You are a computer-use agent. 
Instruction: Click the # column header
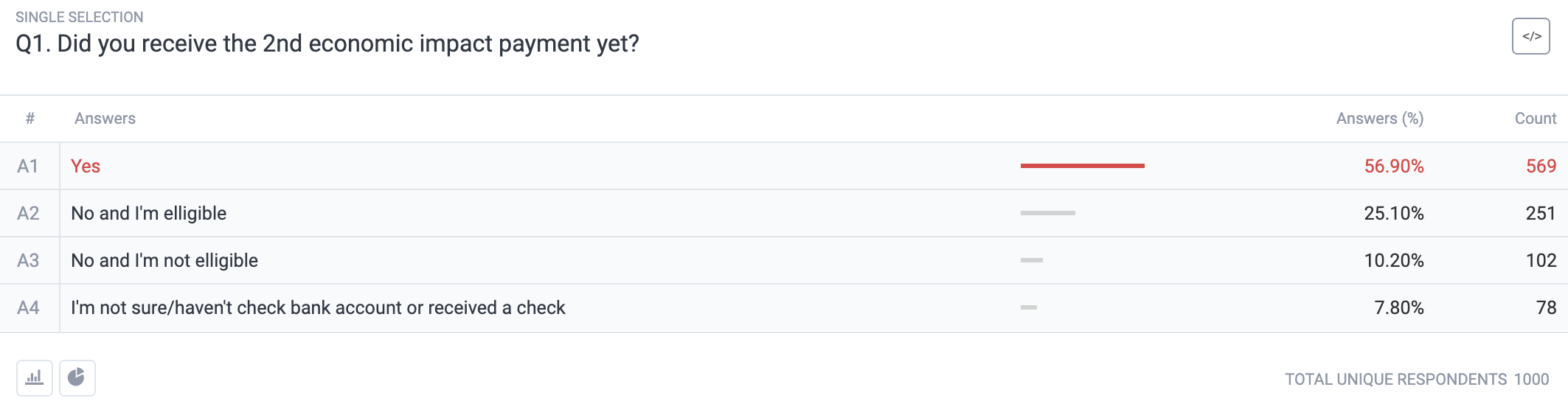coord(30,119)
